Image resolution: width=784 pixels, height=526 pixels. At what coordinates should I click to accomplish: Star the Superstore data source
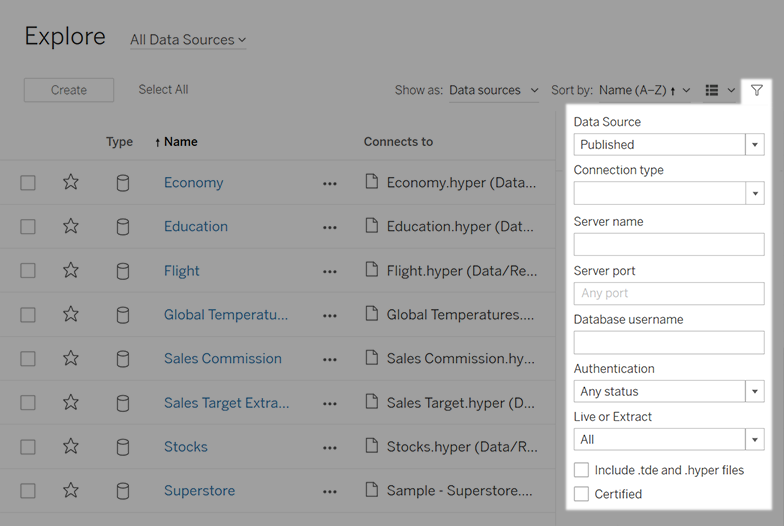(x=71, y=491)
